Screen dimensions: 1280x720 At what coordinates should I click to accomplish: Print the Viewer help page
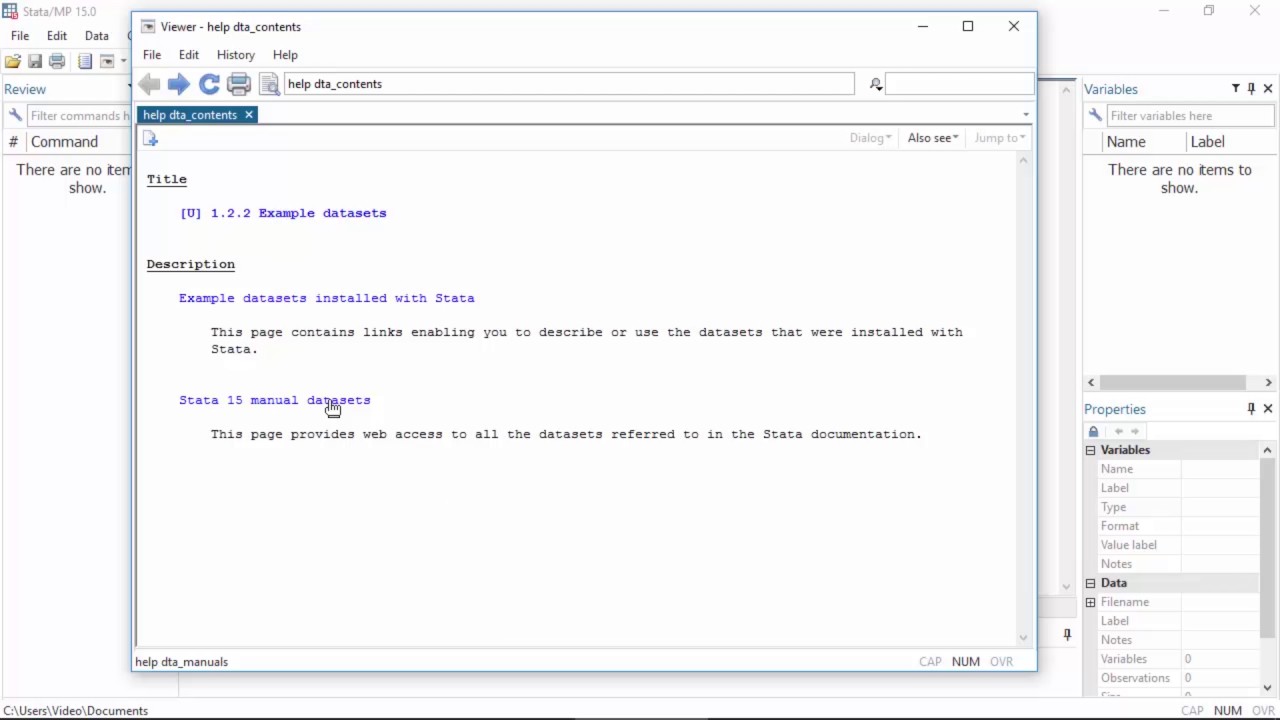point(239,84)
